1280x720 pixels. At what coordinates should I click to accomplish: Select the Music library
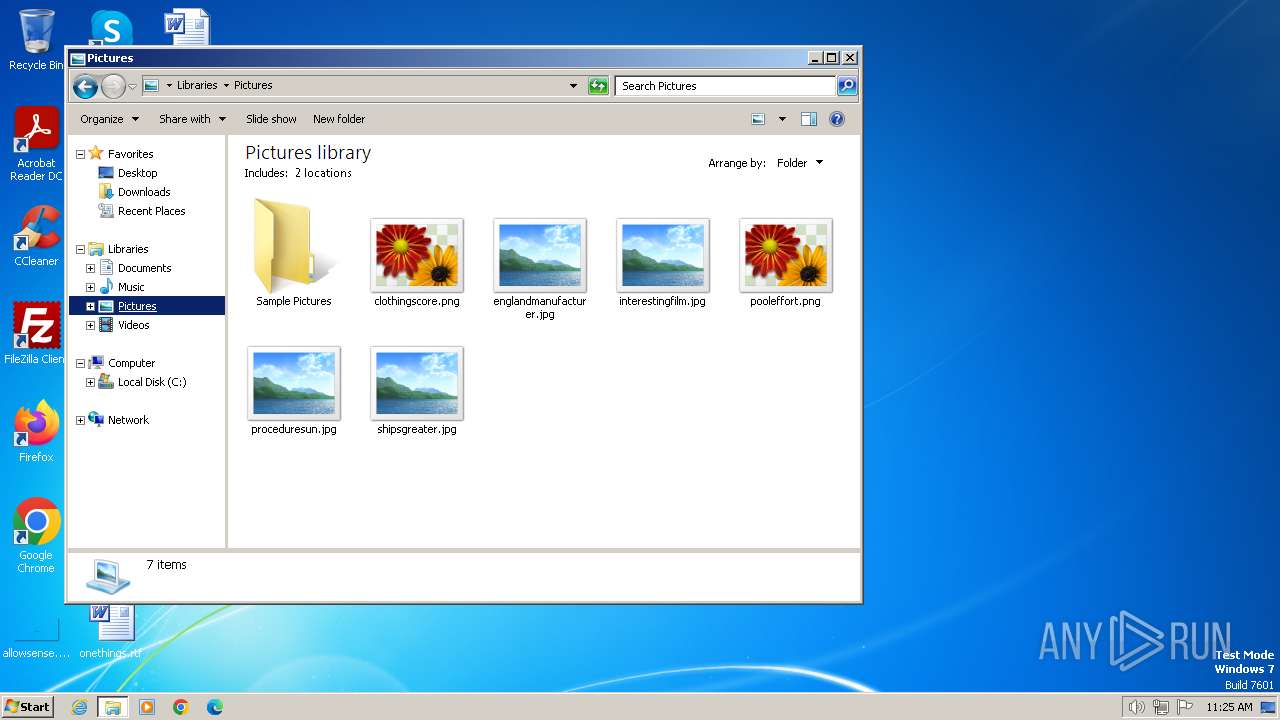[131, 287]
